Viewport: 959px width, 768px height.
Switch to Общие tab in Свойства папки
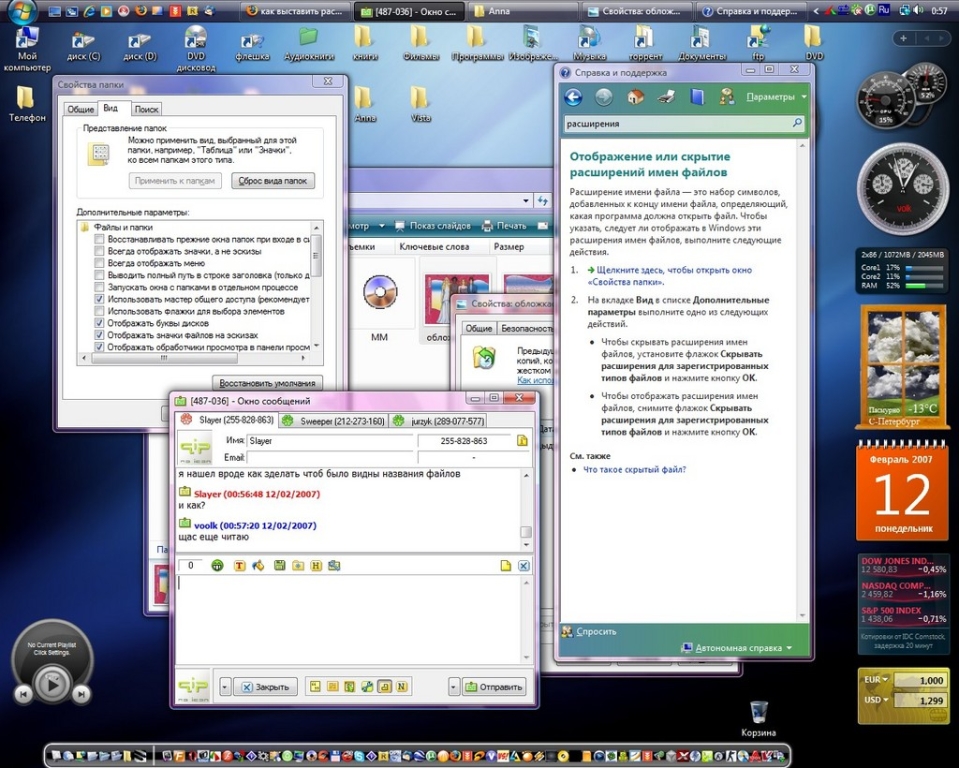point(80,109)
